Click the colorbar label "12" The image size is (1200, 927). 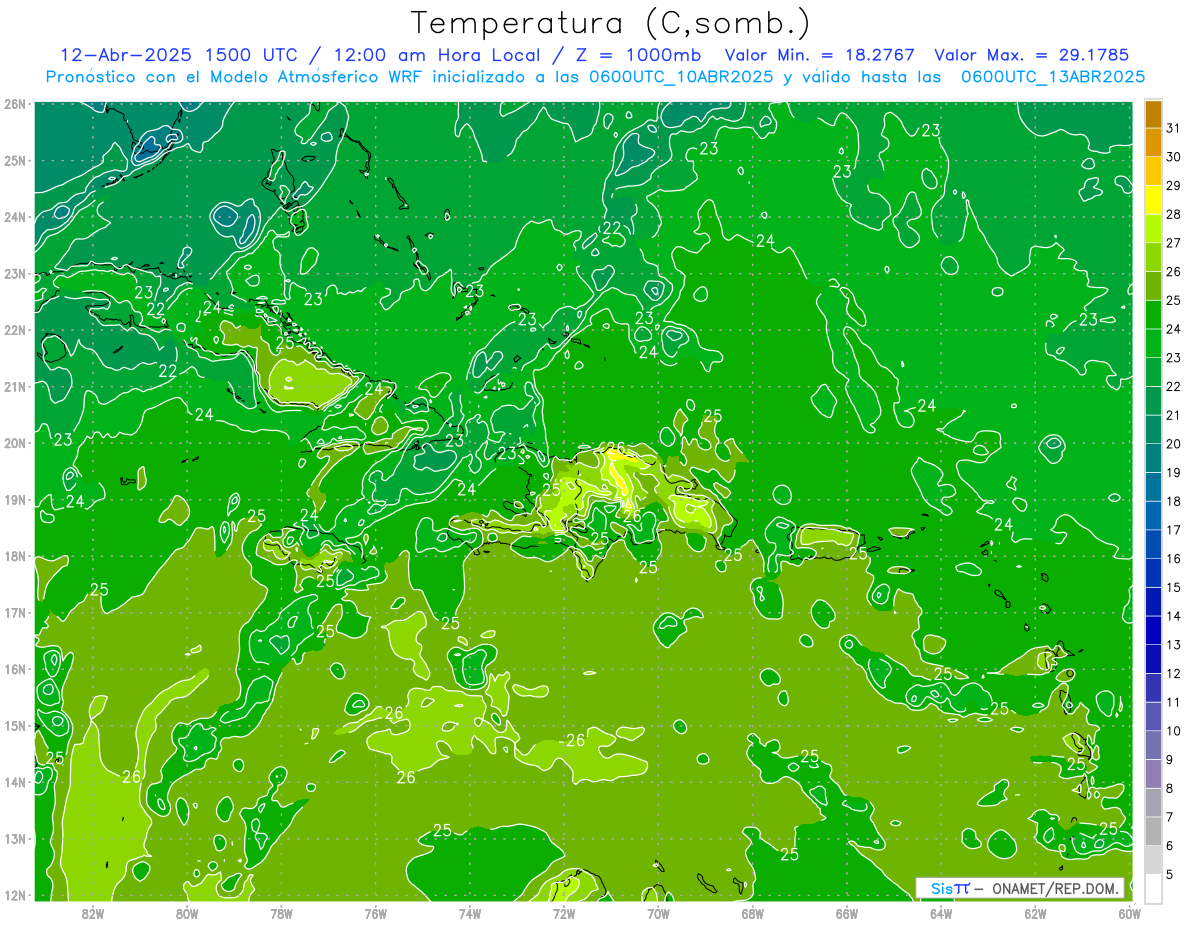coord(1174,673)
